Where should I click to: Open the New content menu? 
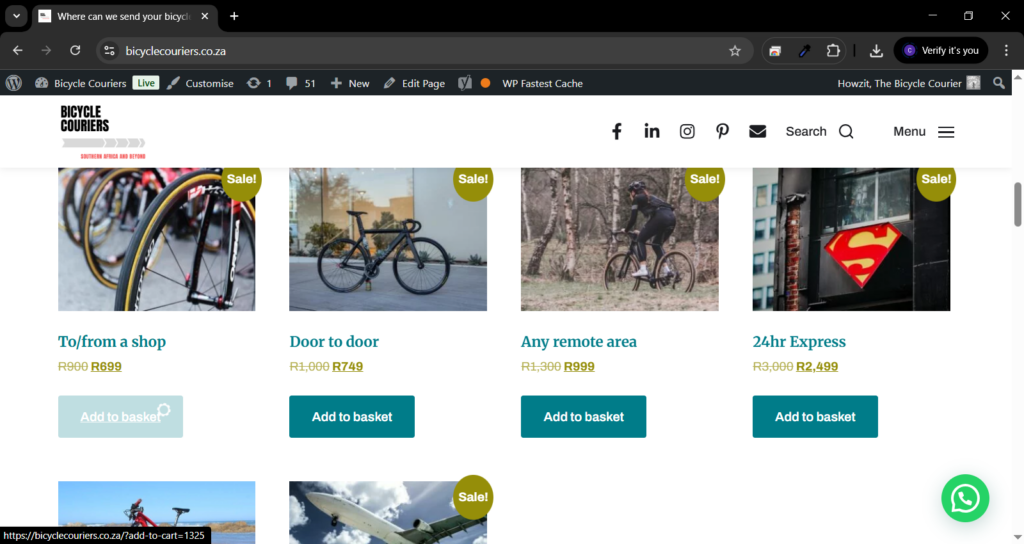[x=350, y=83]
